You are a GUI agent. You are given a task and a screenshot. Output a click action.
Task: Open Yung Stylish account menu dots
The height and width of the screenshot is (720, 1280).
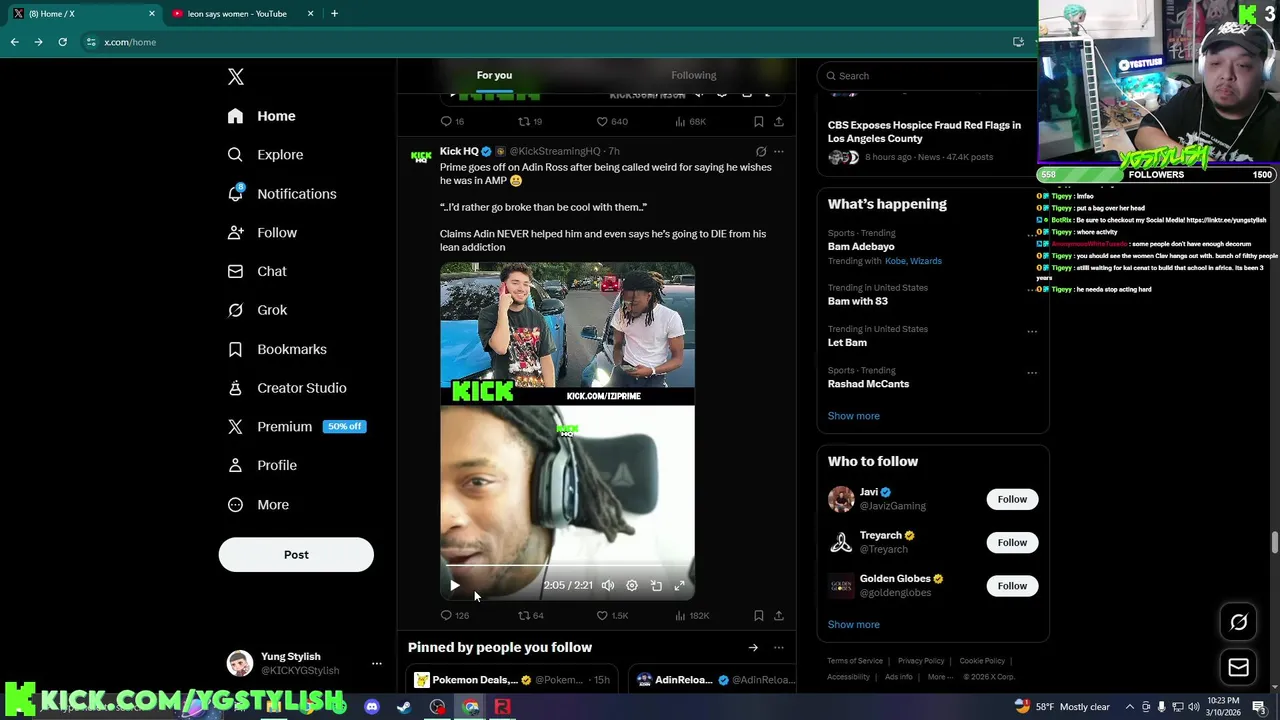click(377, 663)
